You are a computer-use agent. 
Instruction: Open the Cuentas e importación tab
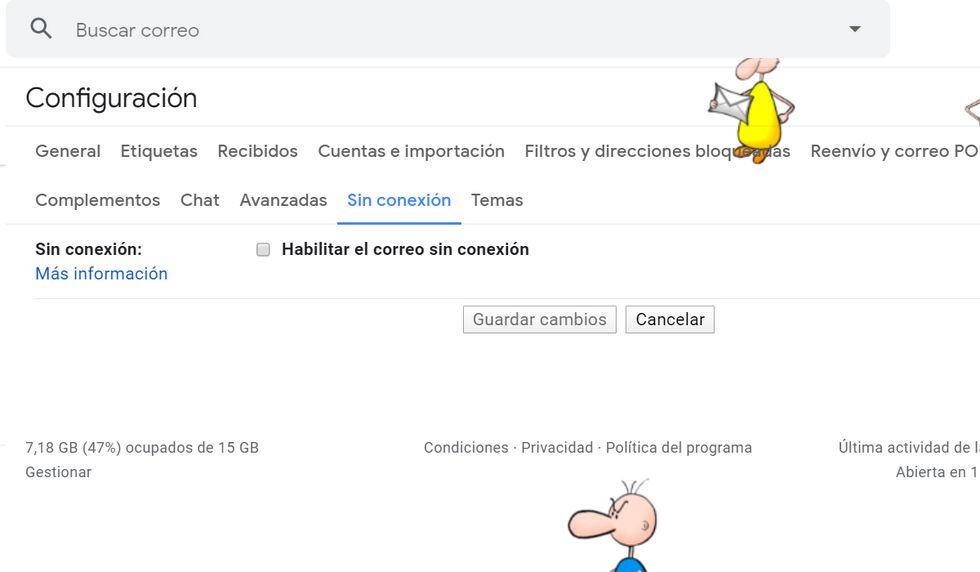point(411,151)
